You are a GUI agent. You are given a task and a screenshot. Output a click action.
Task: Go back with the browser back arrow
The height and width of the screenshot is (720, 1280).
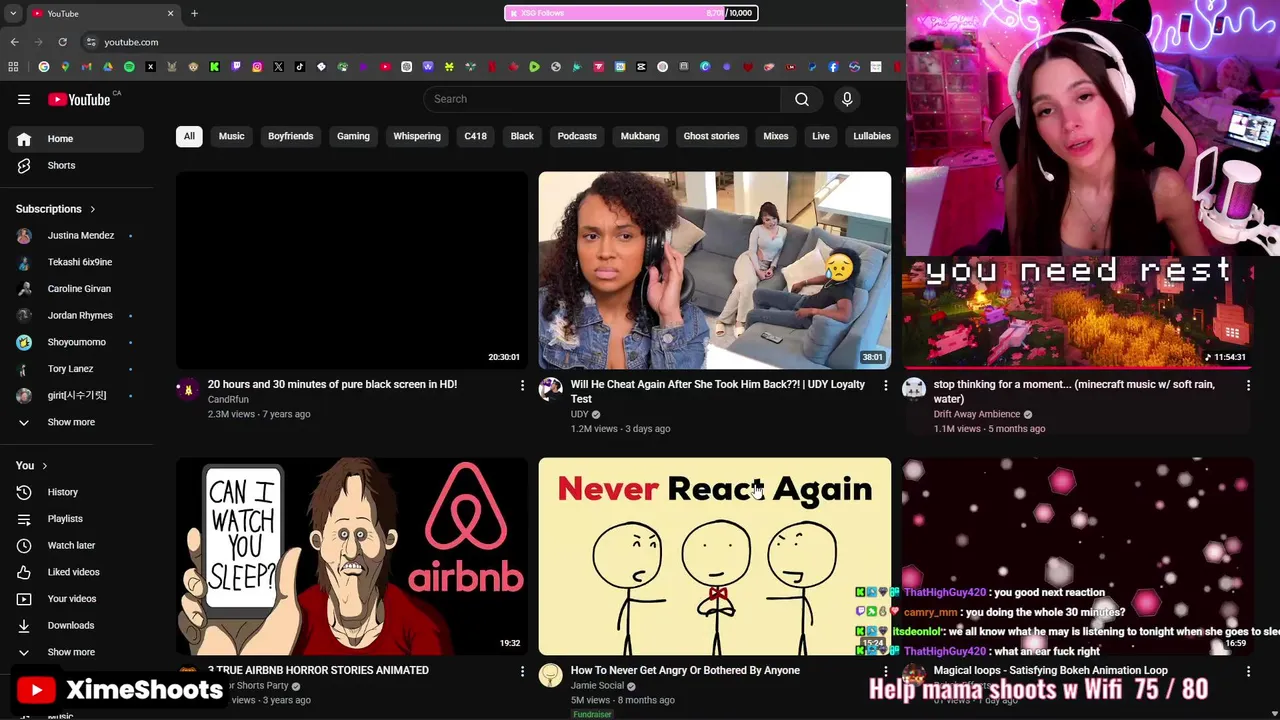click(x=14, y=42)
